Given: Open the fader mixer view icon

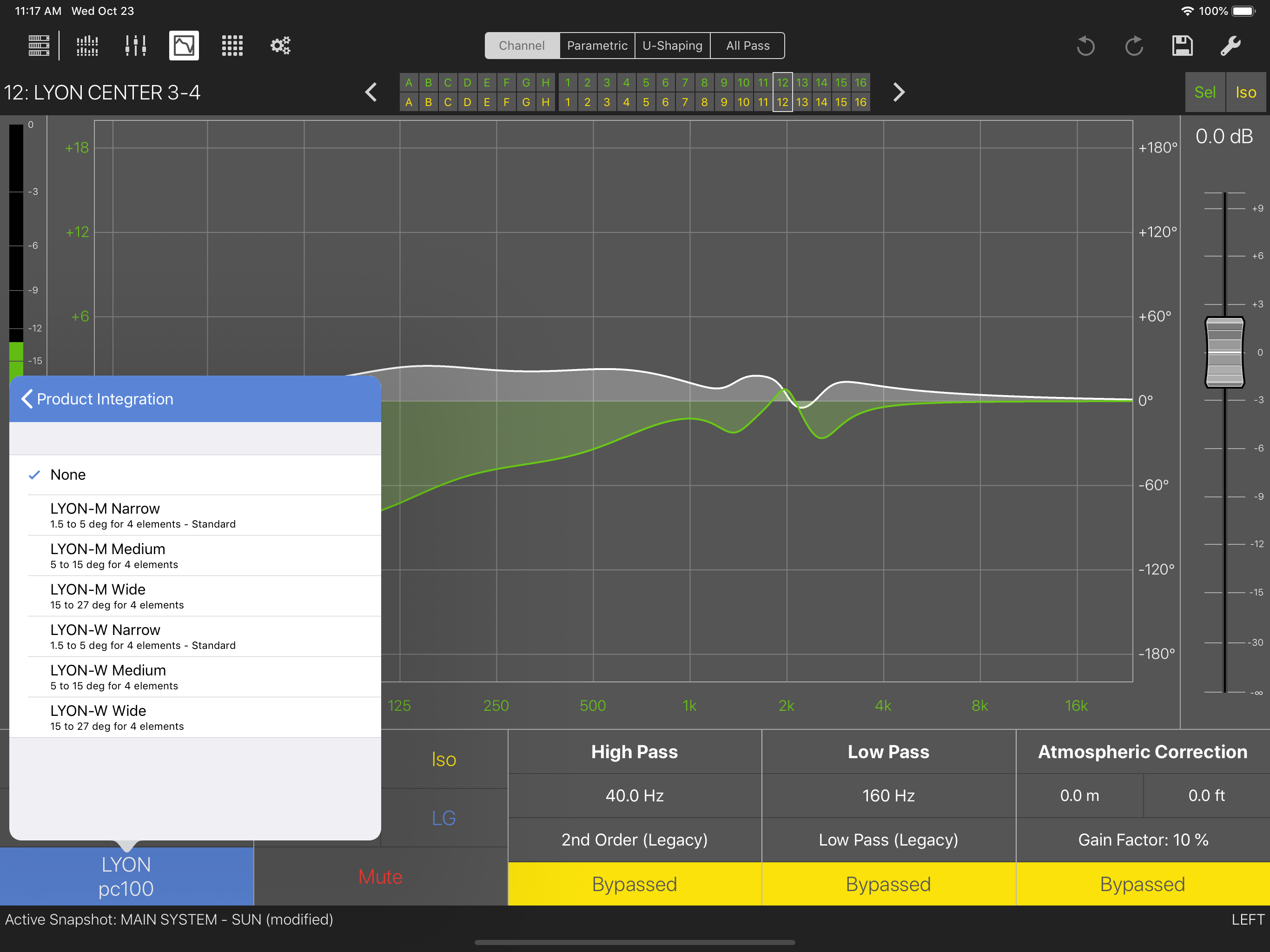Looking at the screenshot, I should 135,46.
